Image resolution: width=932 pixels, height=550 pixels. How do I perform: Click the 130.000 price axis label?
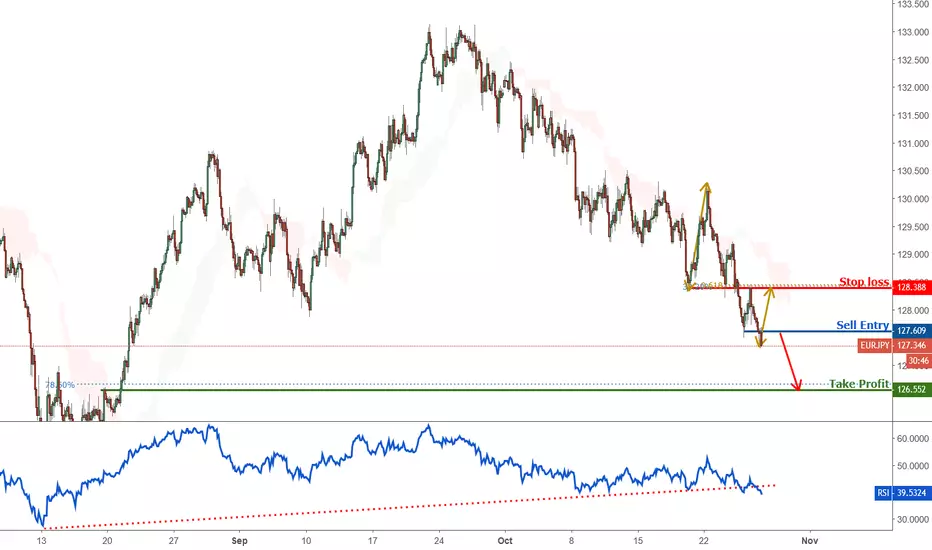point(912,199)
